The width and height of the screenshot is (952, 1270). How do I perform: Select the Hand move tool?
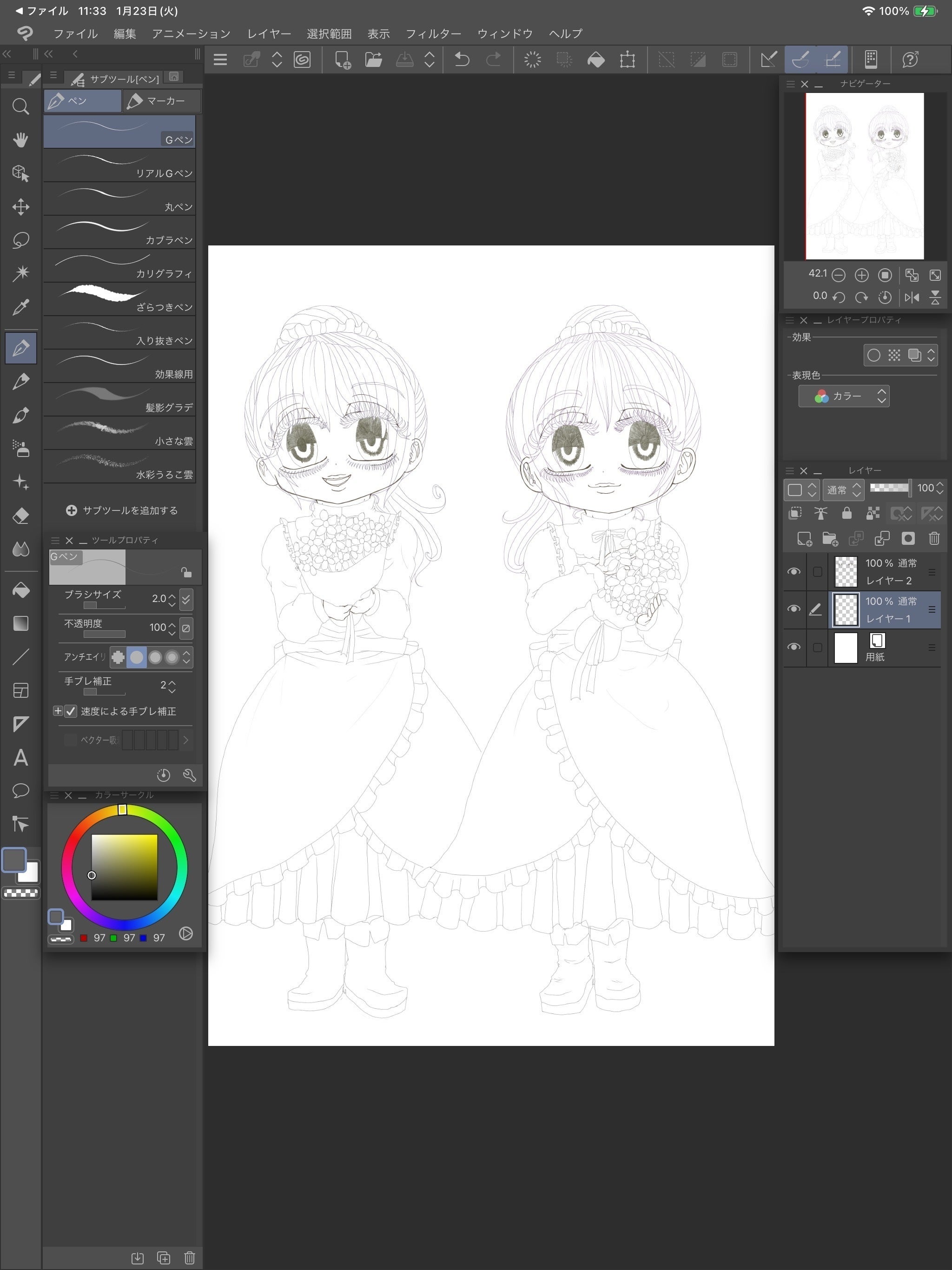coord(20,140)
